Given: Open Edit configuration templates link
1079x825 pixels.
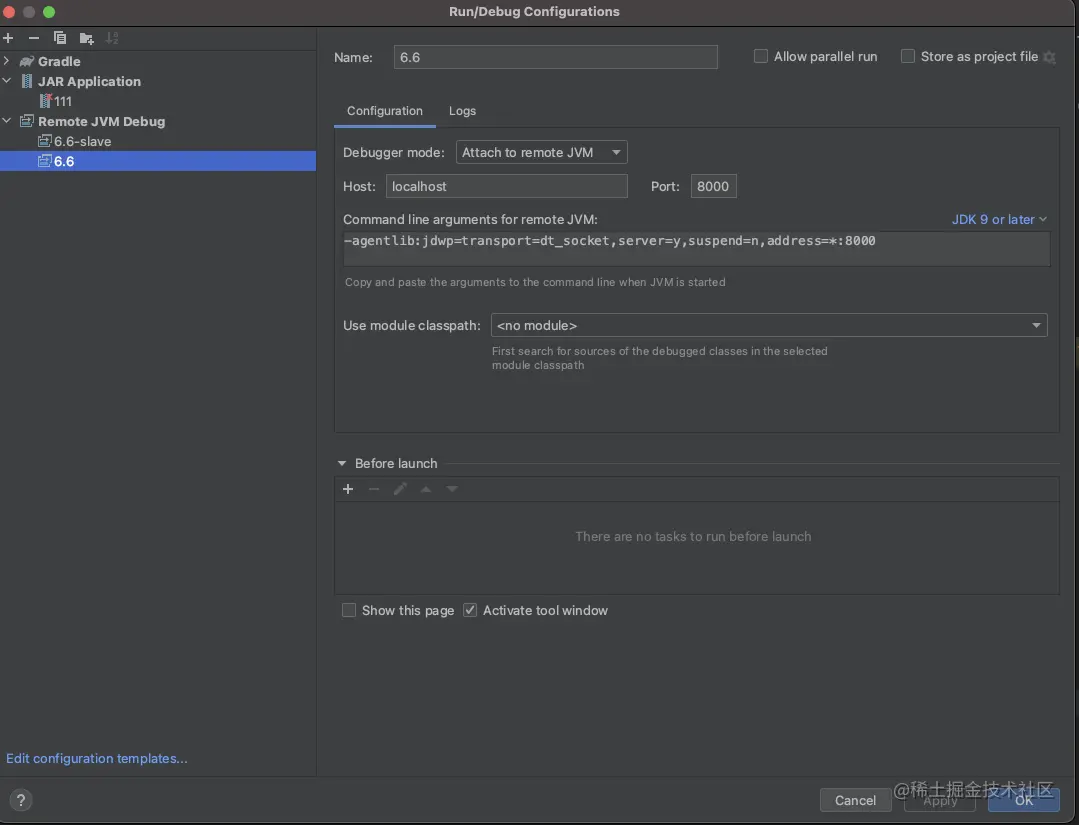Looking at the screenshot, I should click(x=97, y=758).
